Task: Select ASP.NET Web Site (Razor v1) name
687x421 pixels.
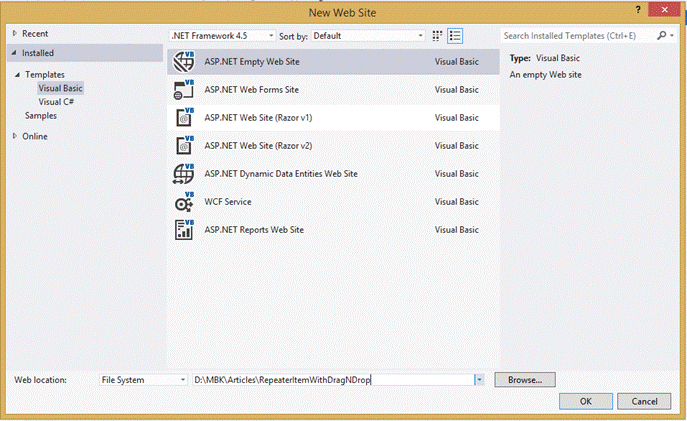Action: pyautogui.click(x=258, y=117)
